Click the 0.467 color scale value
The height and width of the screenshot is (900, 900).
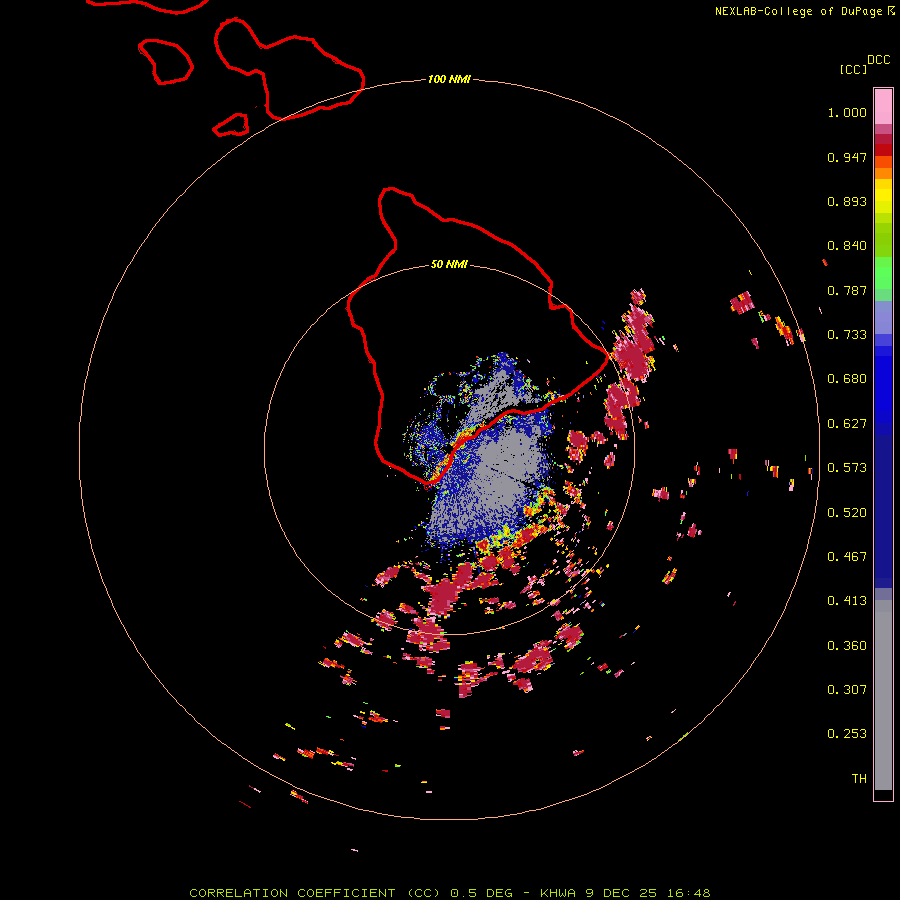point(847,557)
